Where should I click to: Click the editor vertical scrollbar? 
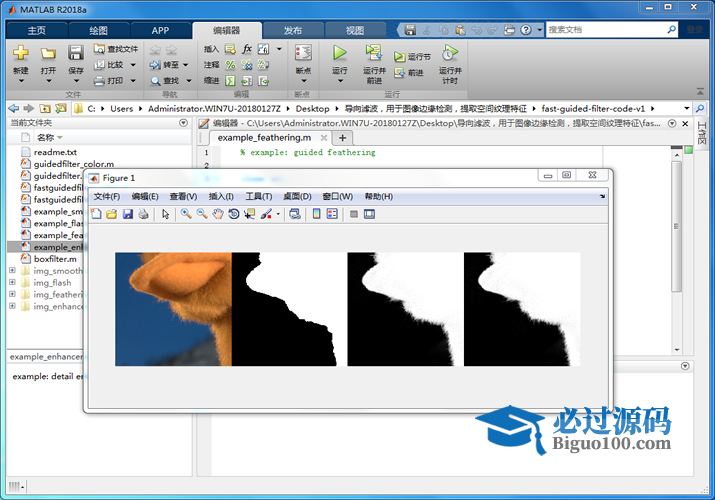click(677, 226)
